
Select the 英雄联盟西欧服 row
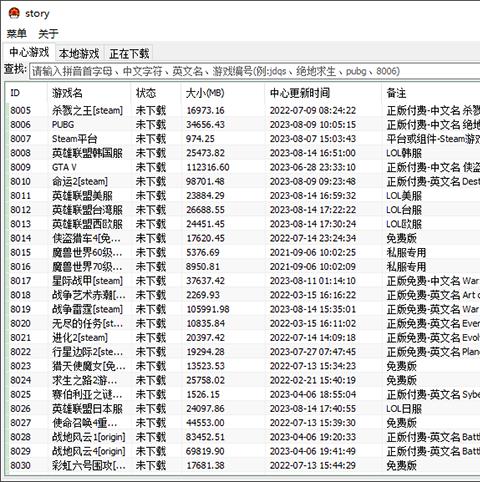(243, 224)
